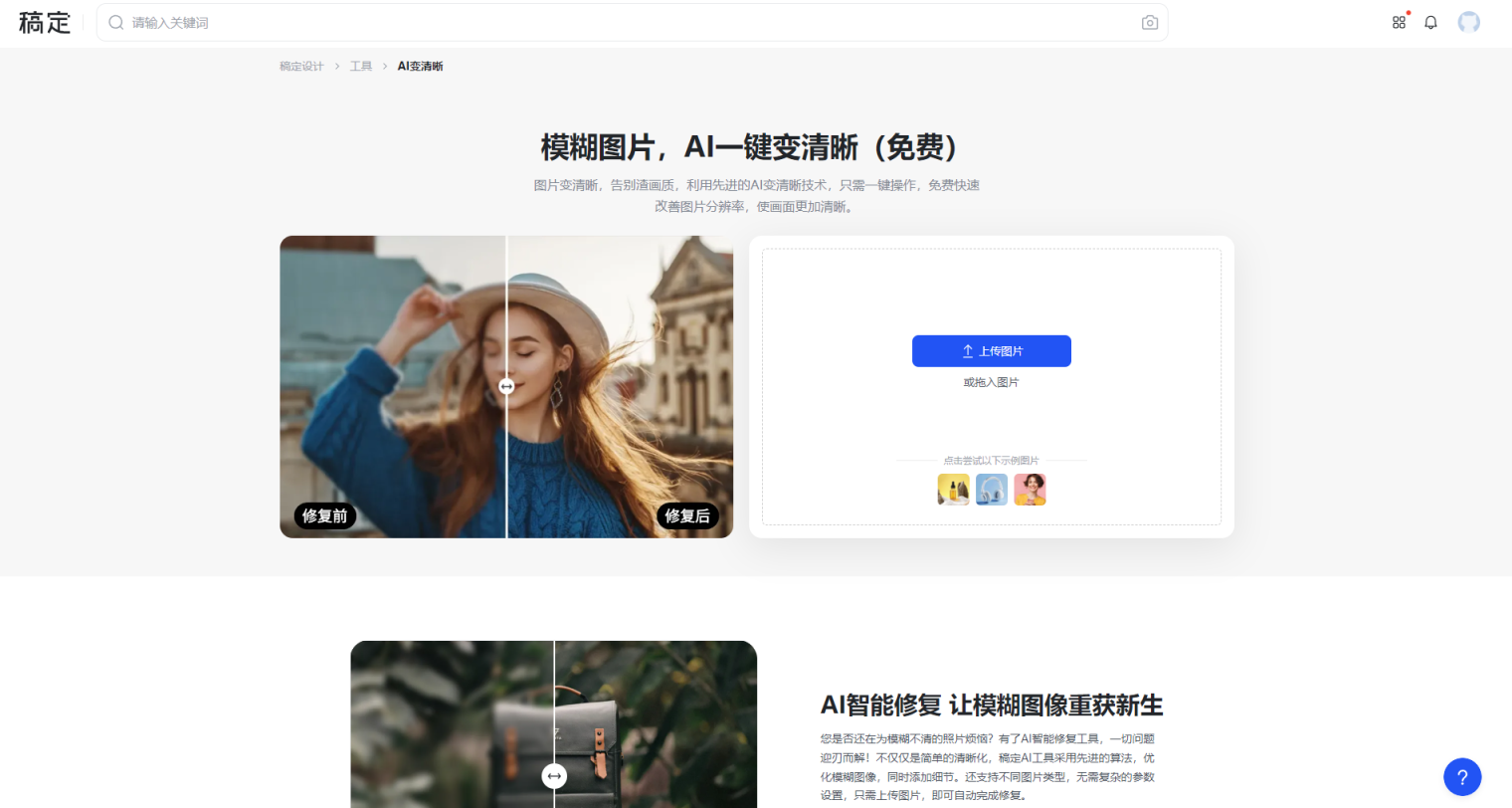Open your profile avatar
The image size is (1512, 808).
pos(1468,22)
